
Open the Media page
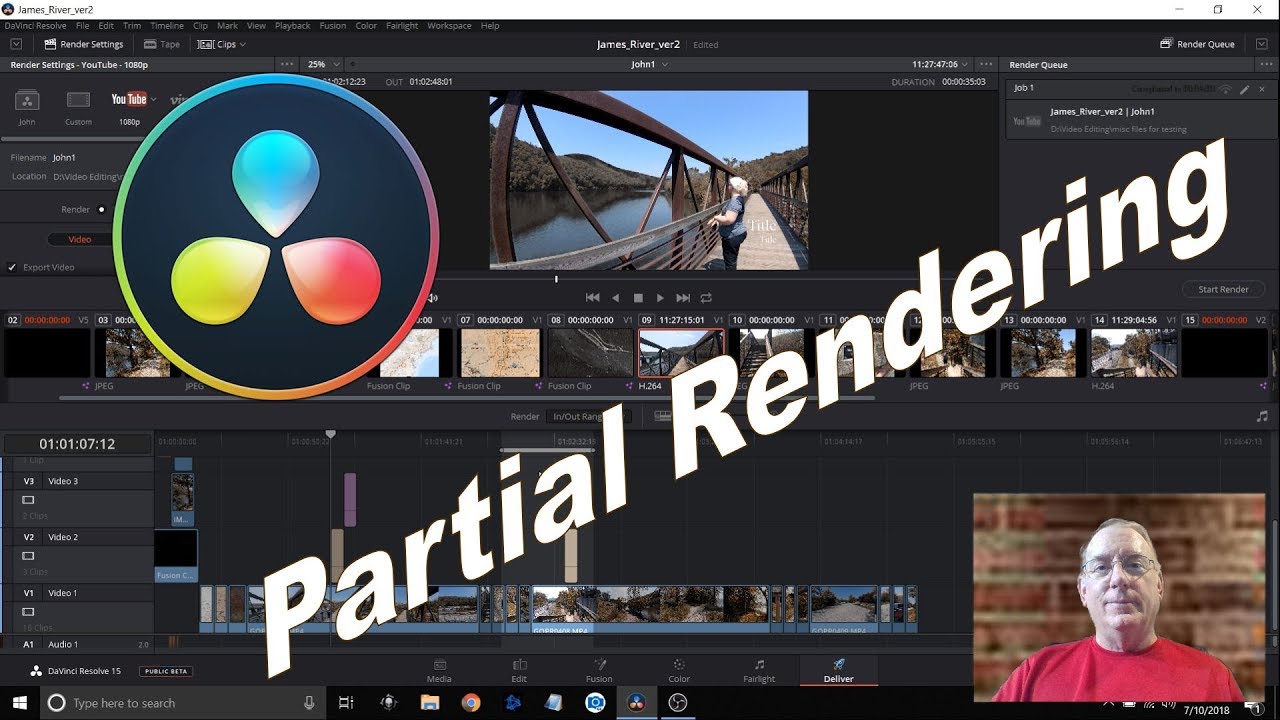[x=439, y=670]
